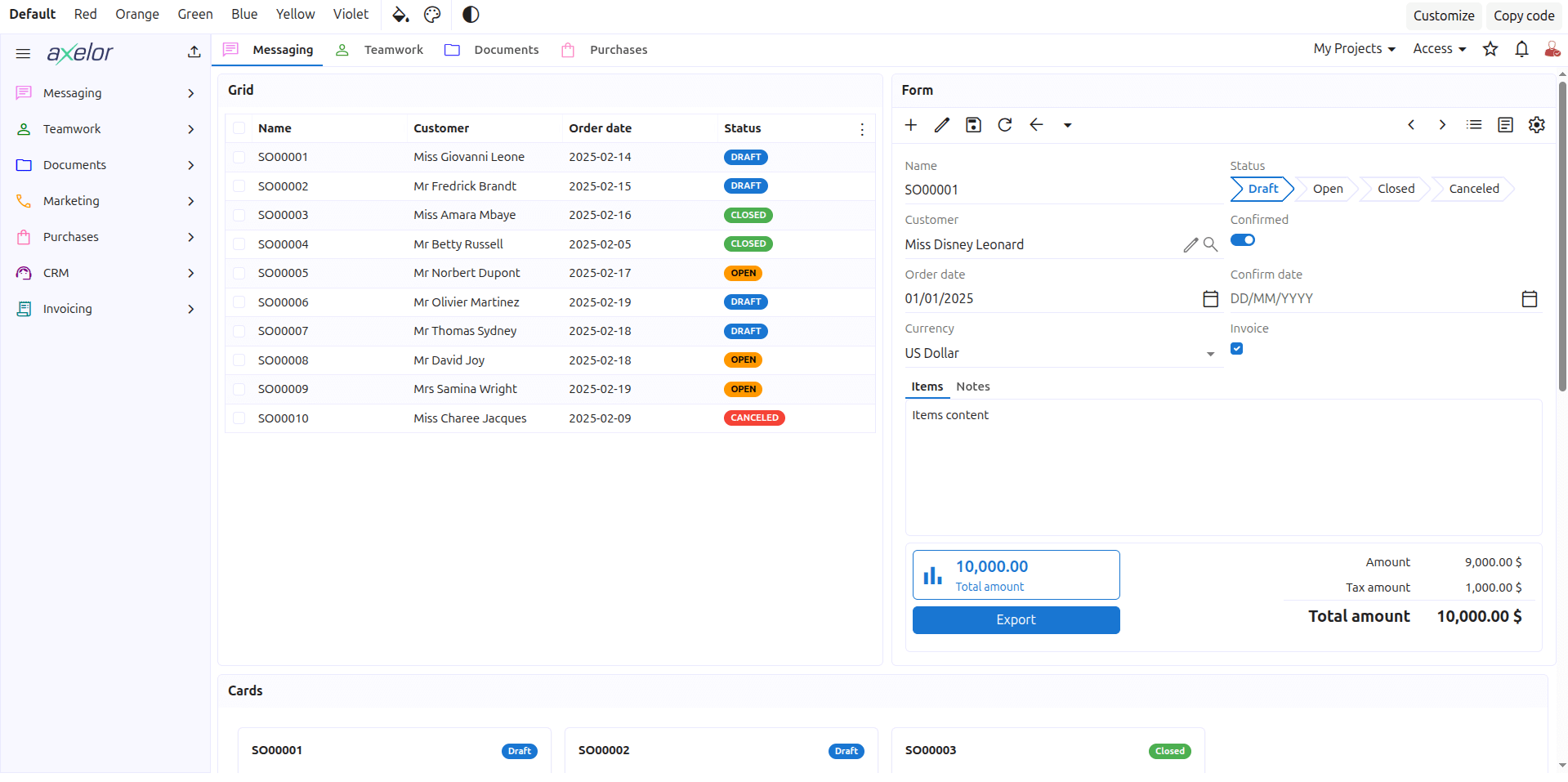This screenshot has width=1568, height=782.
Task: Set status to Open
Action: coord(1328,189)
